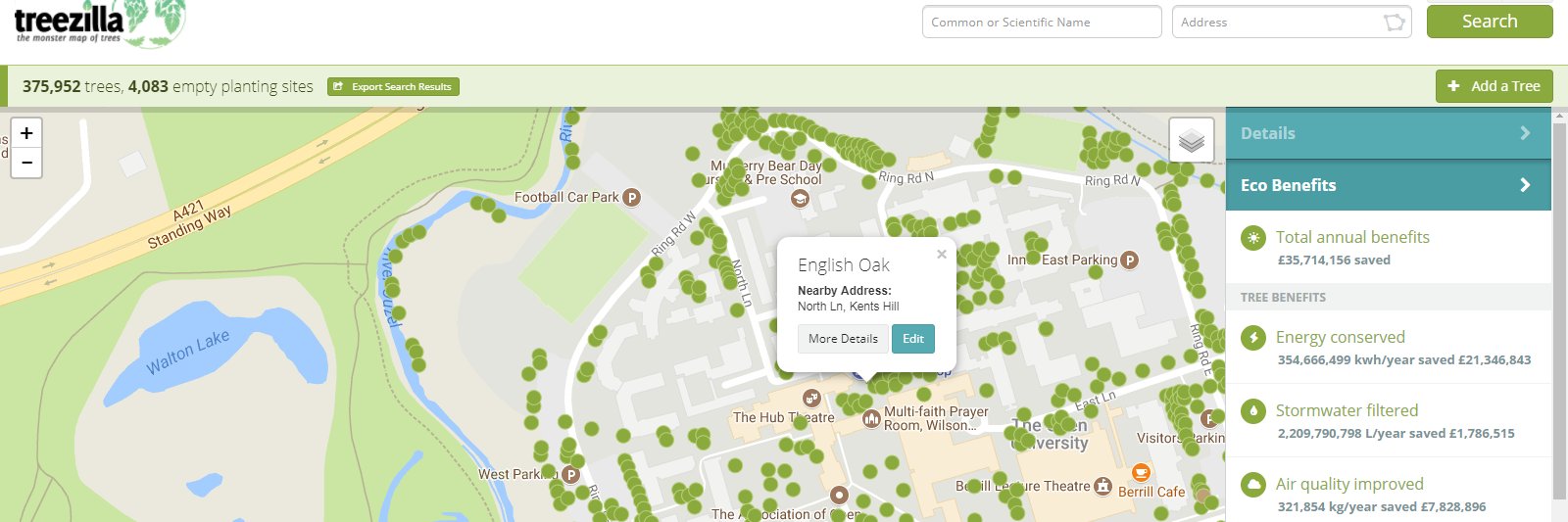This screenshot has width=1568, height=522.
Task: Click Energy conserved lightning icon
Action: (1252, 338)
